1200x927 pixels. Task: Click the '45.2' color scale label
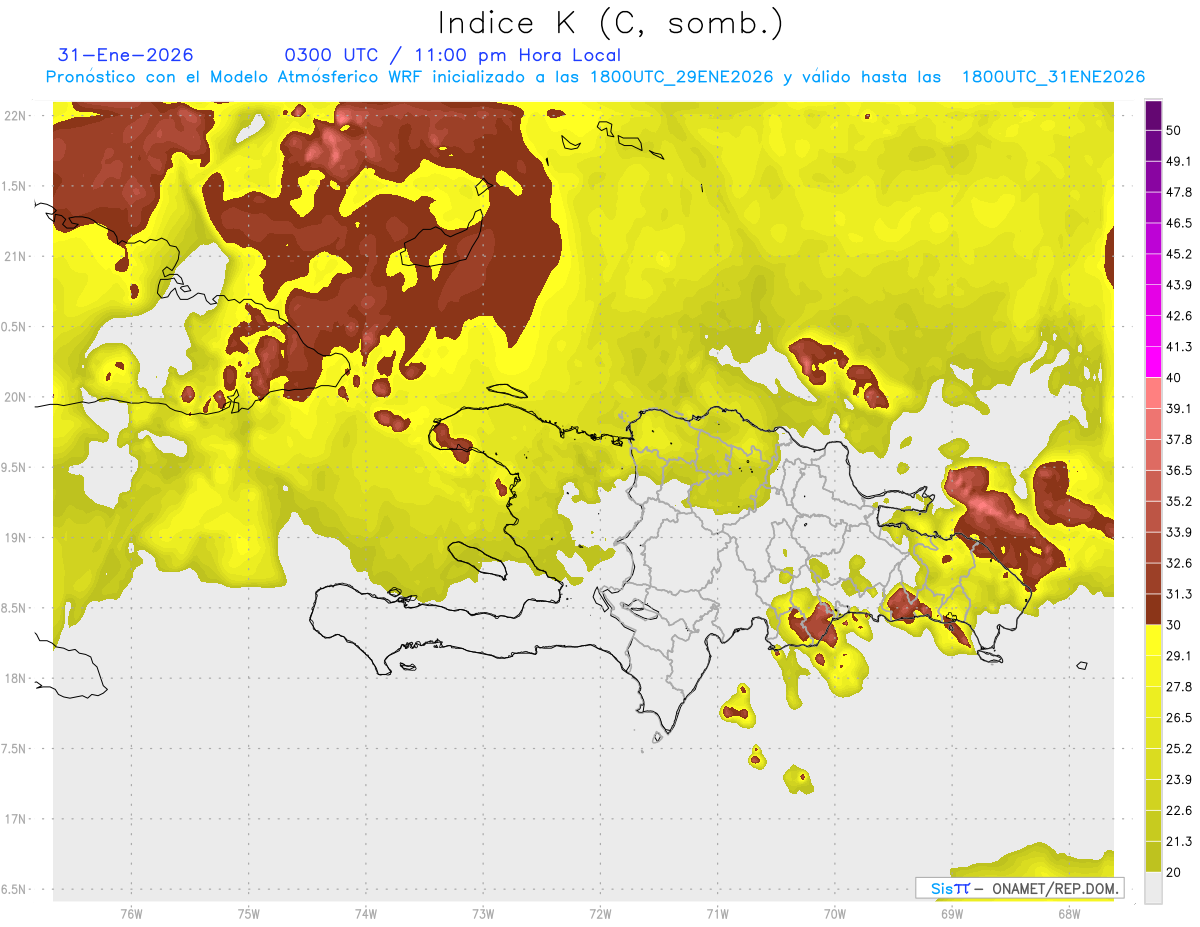(1179, 254)
